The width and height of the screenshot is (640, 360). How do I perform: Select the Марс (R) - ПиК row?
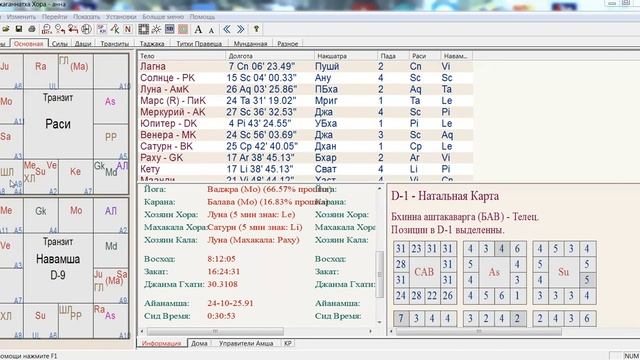[x=305, y=101]
